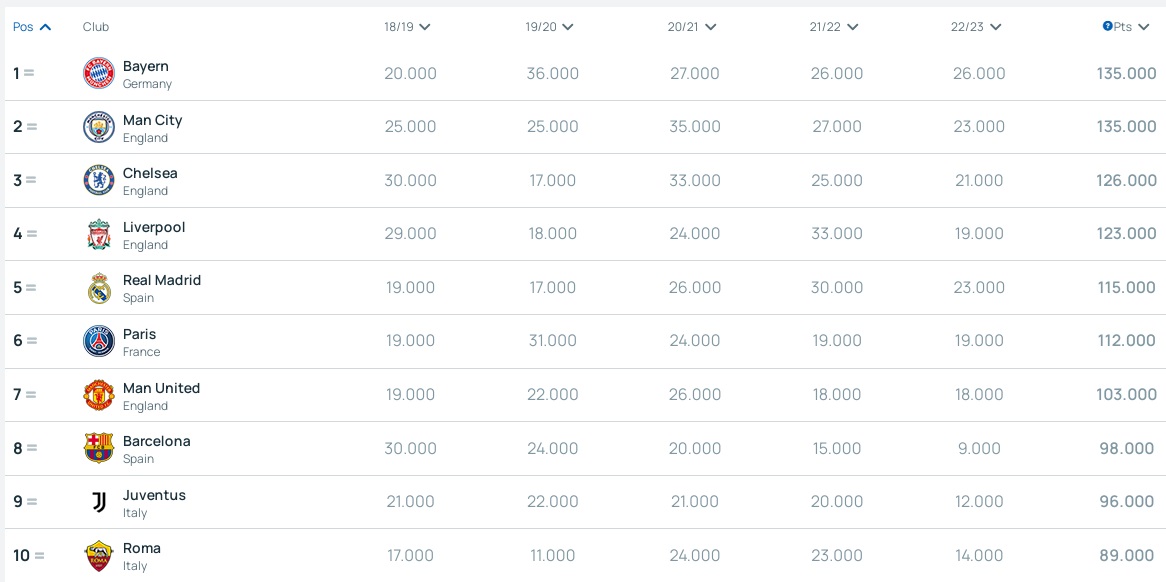This screenshot has width=1166, height=582.
Task: Click the Barcelona club crest
Action: coord(99,448)
